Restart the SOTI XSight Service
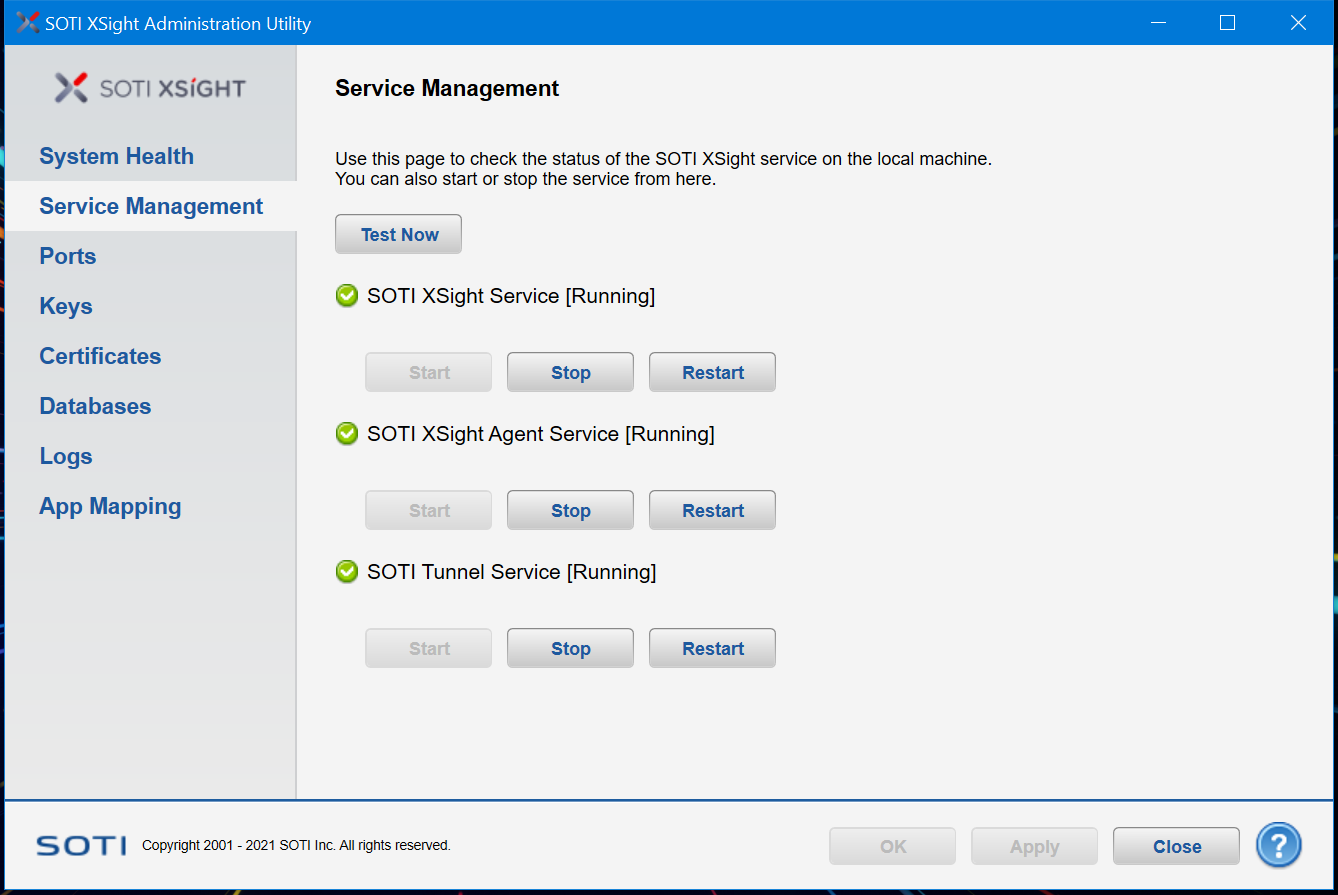 (x=712, y=372)
